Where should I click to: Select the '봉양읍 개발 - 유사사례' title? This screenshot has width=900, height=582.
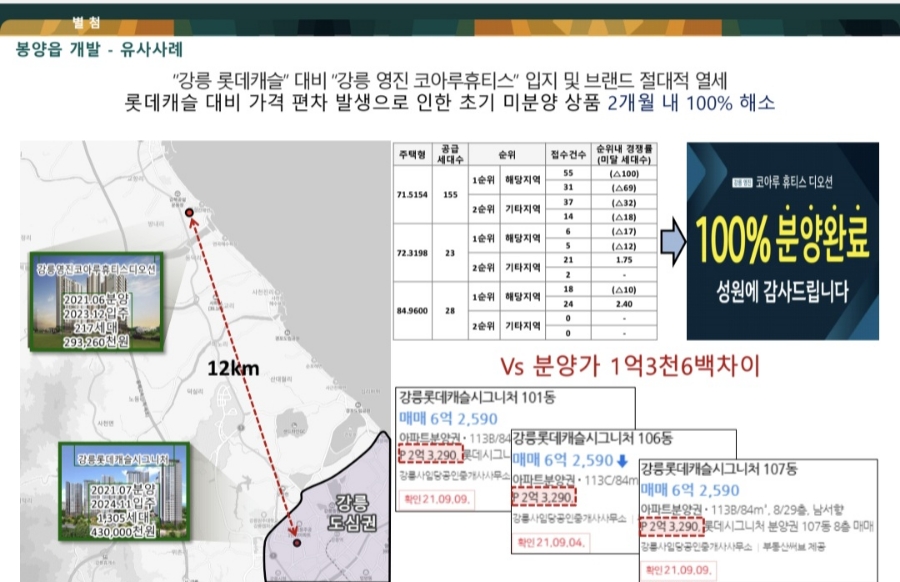coord(99,49)
